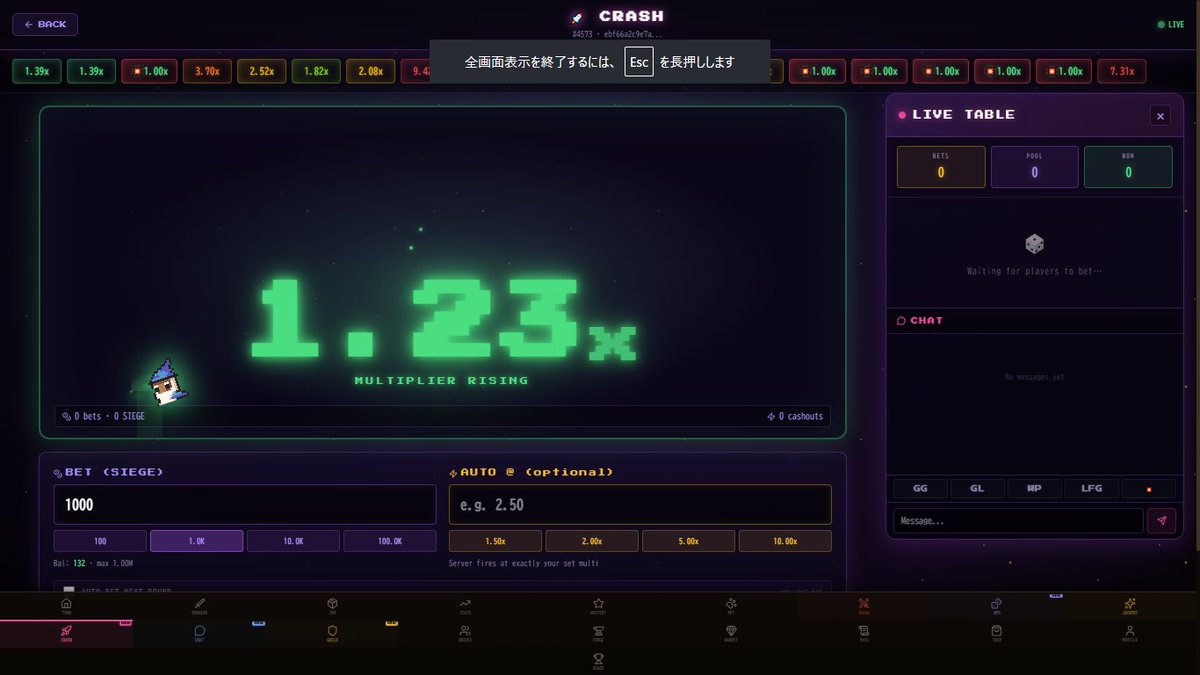1200x675 pixels.
Task: Open the Town home icon
Action: pyautogui.click(x=66, y=606)
